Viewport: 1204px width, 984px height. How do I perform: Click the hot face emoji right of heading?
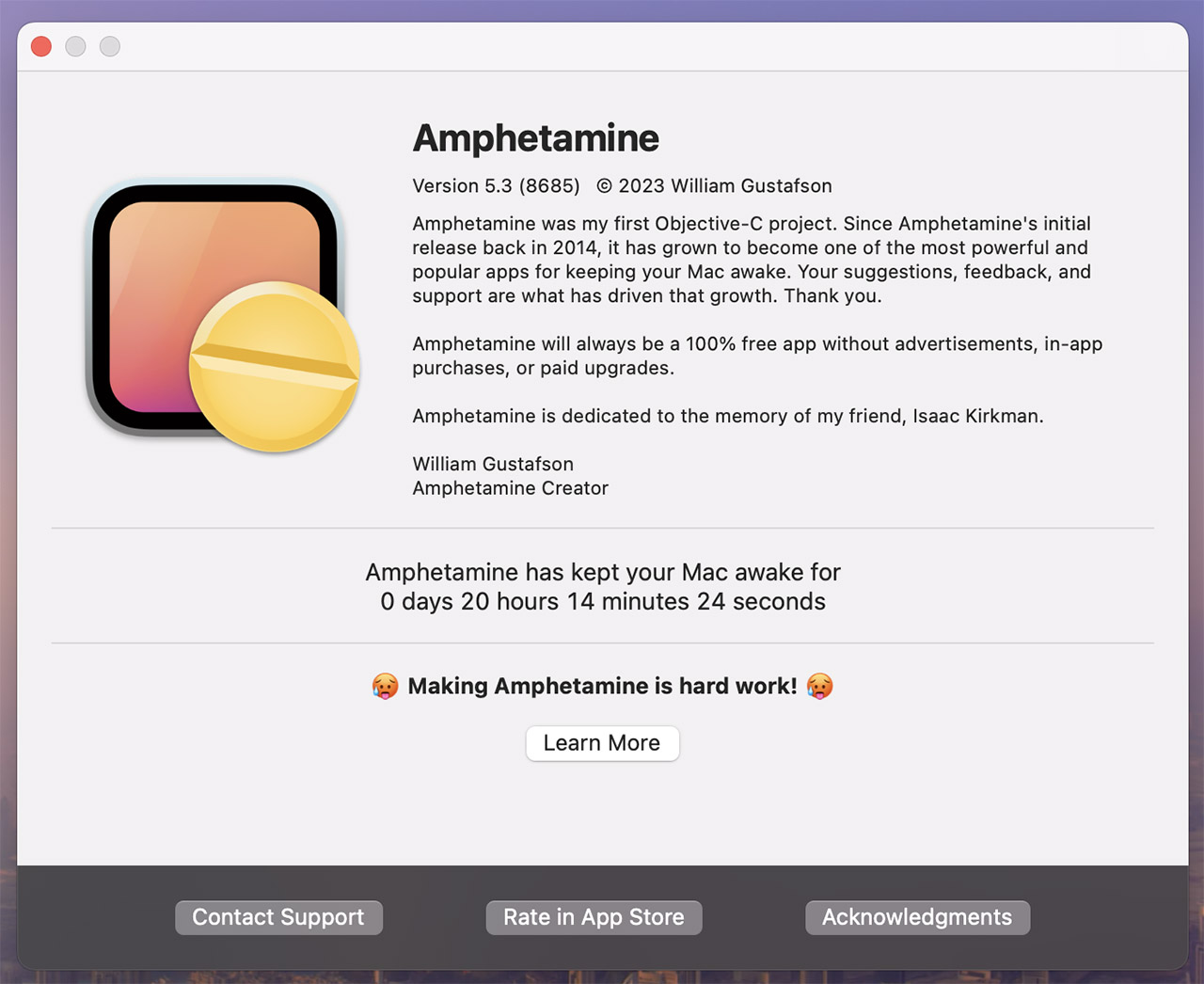point(820,686)
